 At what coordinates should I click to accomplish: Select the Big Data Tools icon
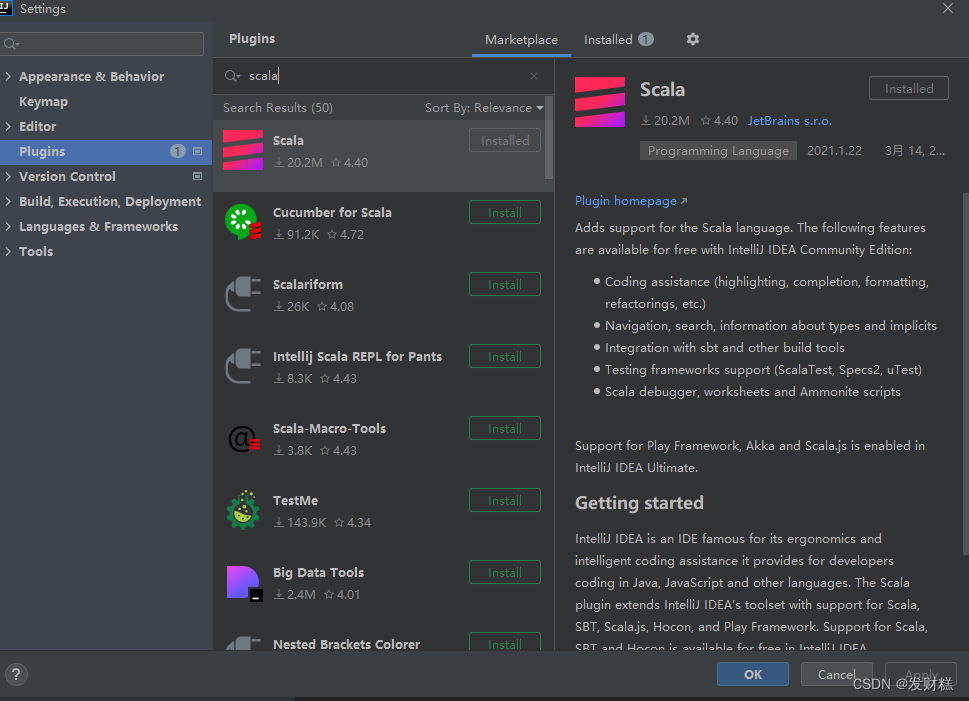pyautogui.click(x=244, y=583)
